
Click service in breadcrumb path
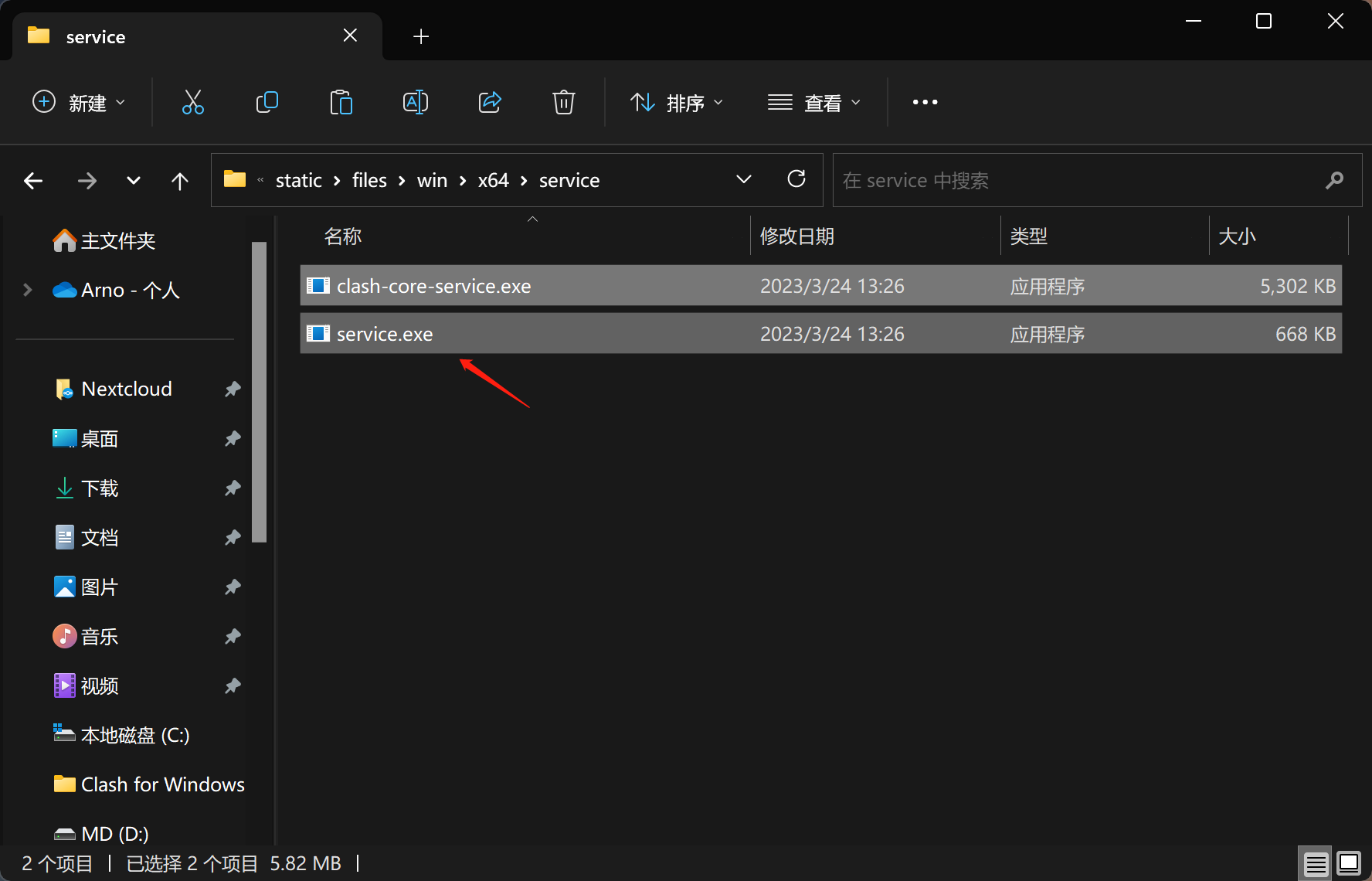[569, 180]
